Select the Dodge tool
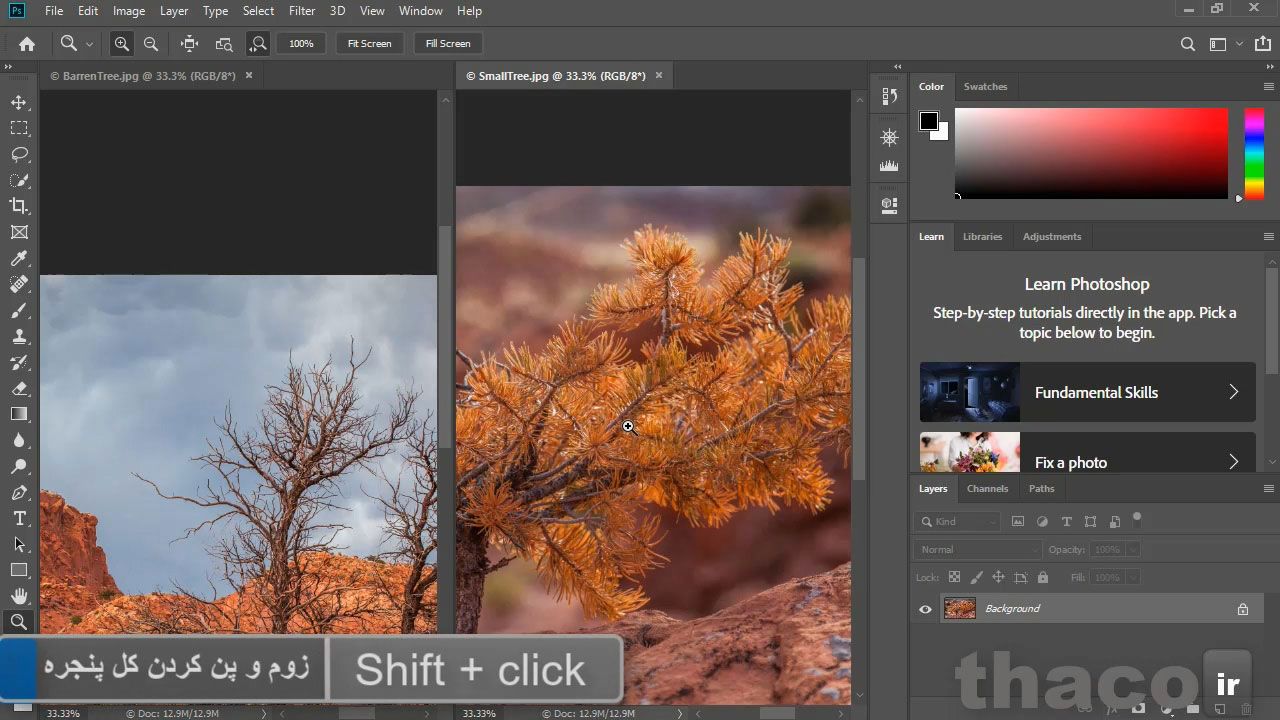This screenshot has height=720, width=1280. tap(19, 466)
